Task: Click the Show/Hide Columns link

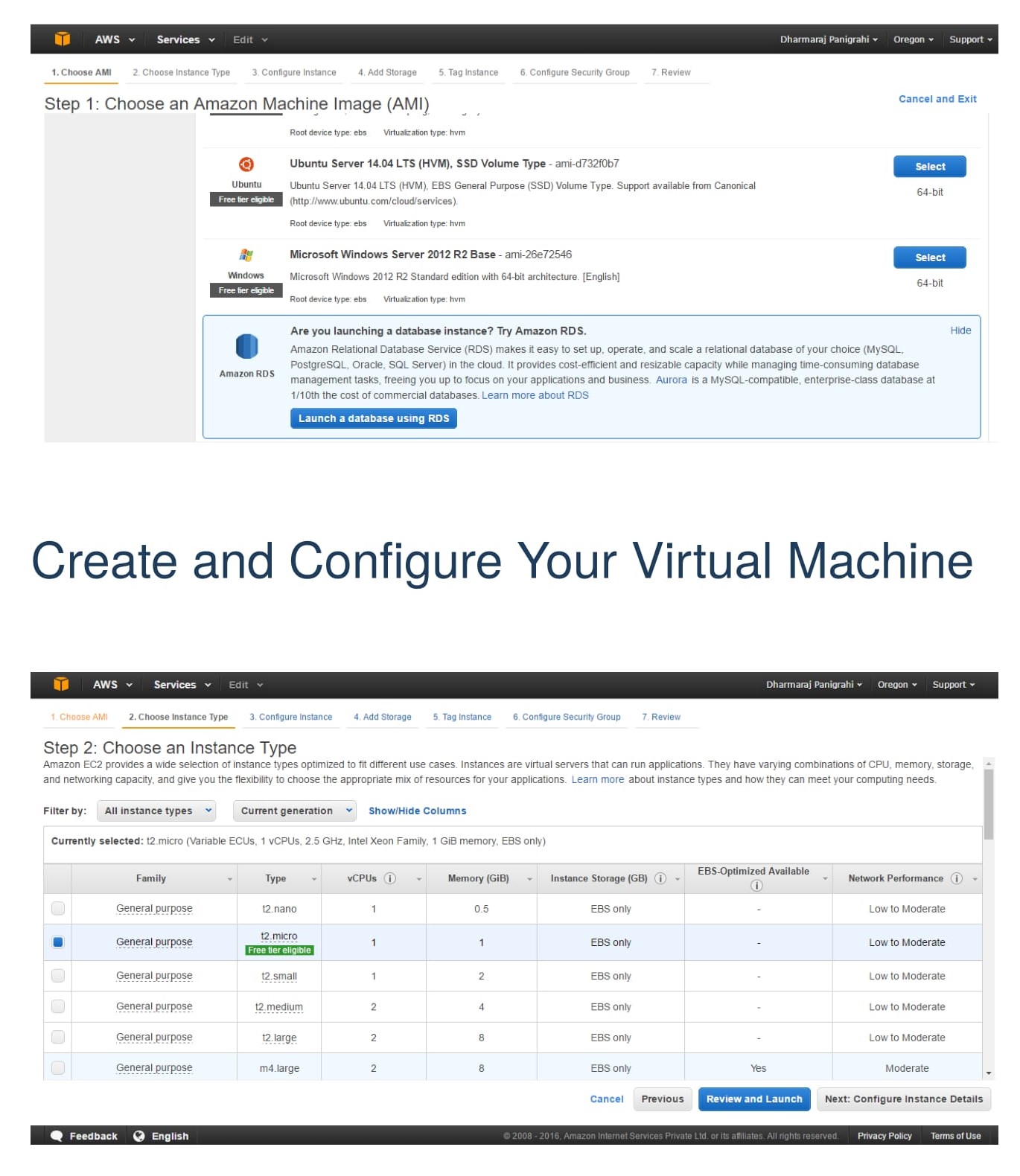Action: [418, 811]
